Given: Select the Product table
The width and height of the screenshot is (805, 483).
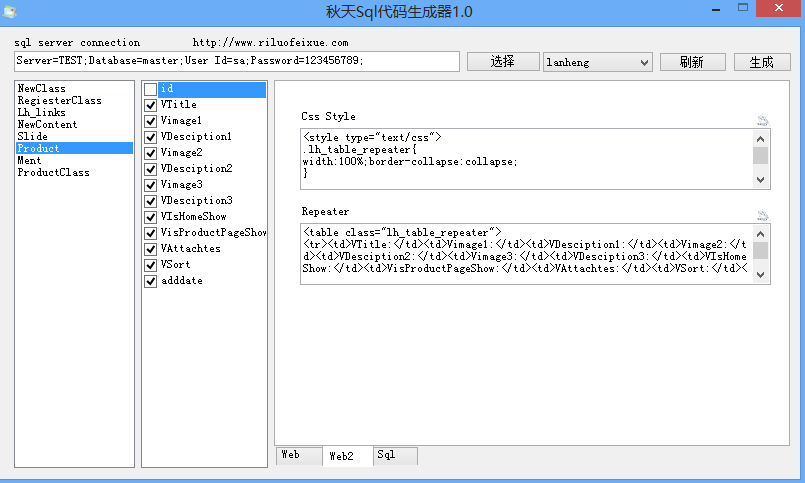Looking at the screenshot, I should [x=74, y=148].
